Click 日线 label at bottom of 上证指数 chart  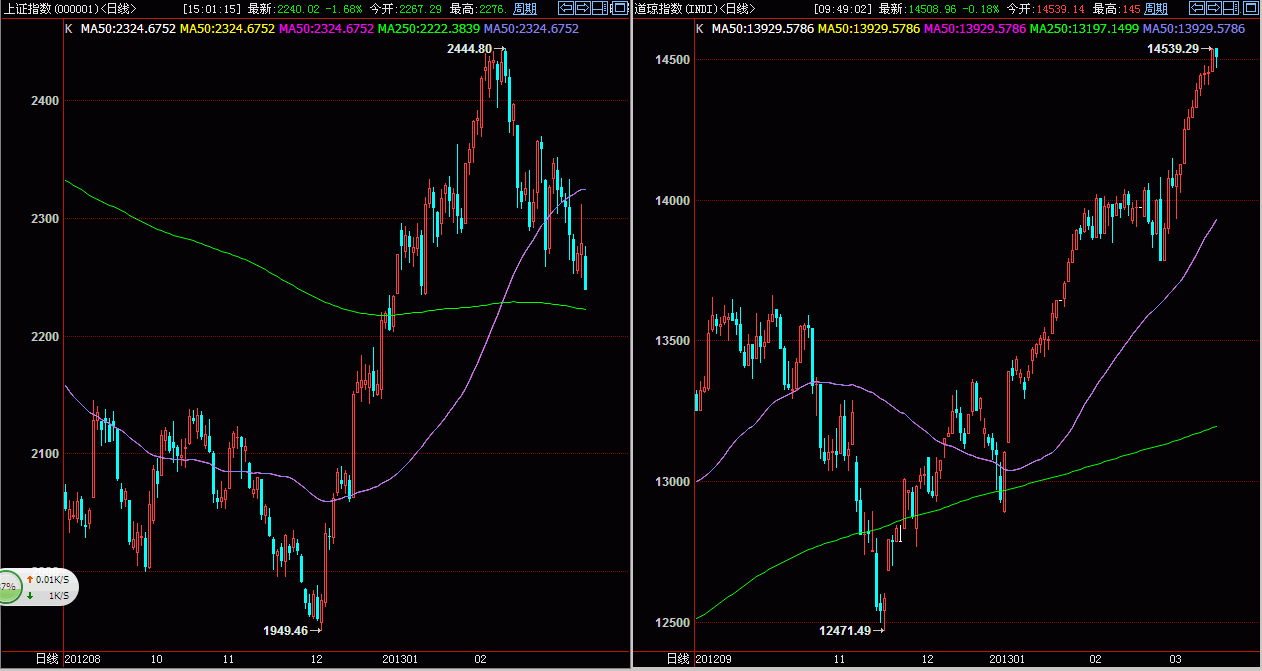pos(47,659)
